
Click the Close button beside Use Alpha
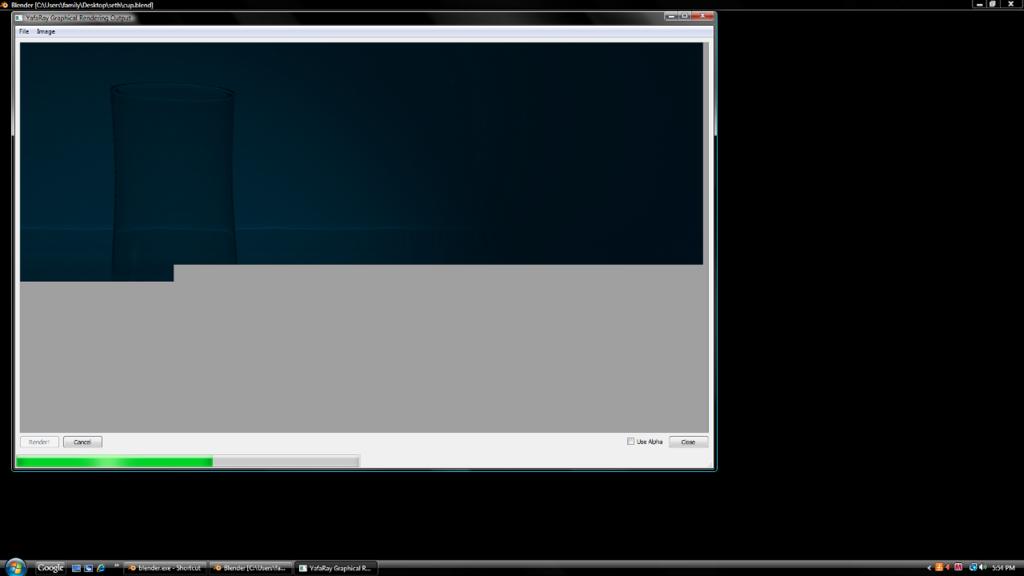[x=688, y=442]
